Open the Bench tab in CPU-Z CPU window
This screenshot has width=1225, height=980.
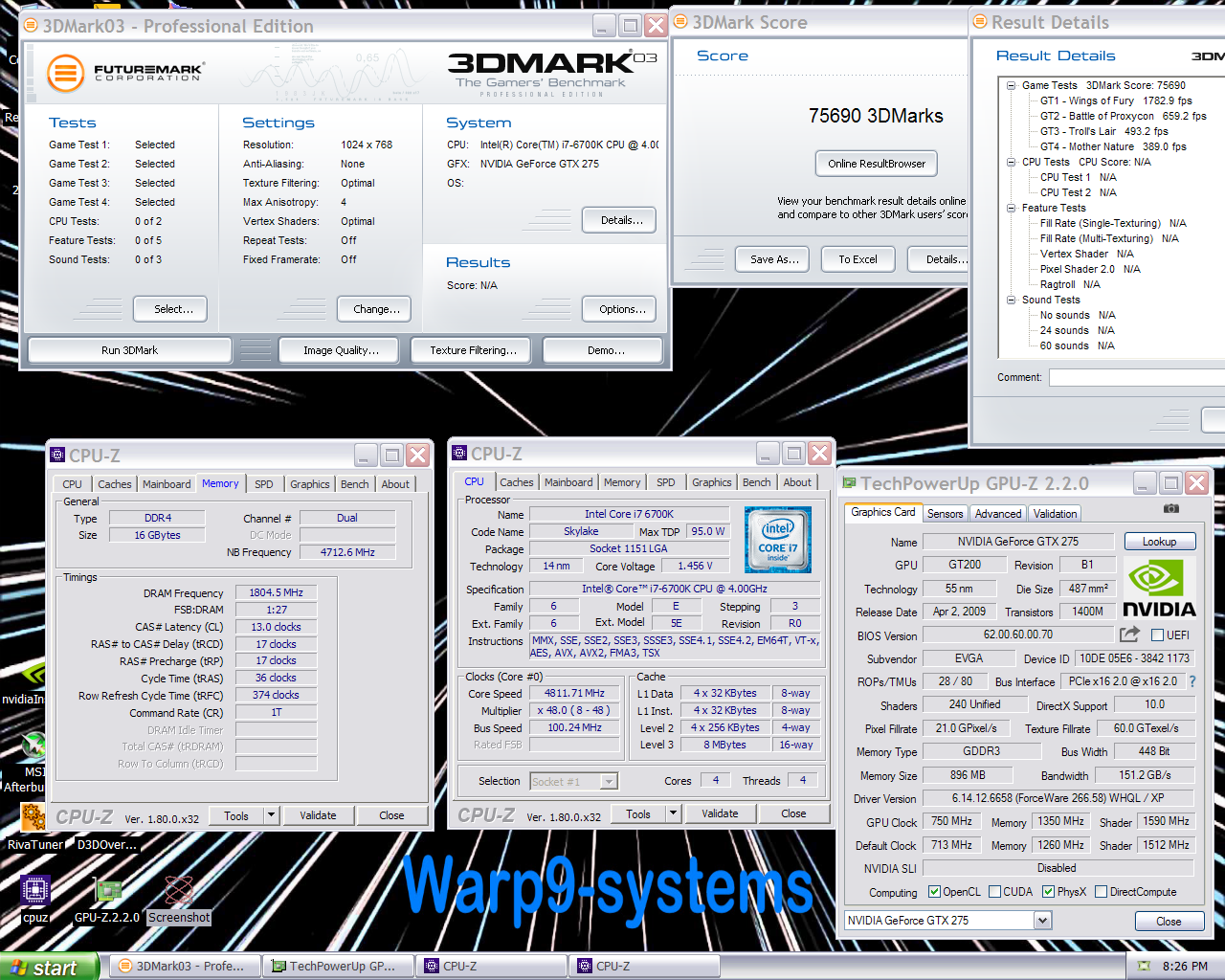pyautogui.click(x=756, y=482)
